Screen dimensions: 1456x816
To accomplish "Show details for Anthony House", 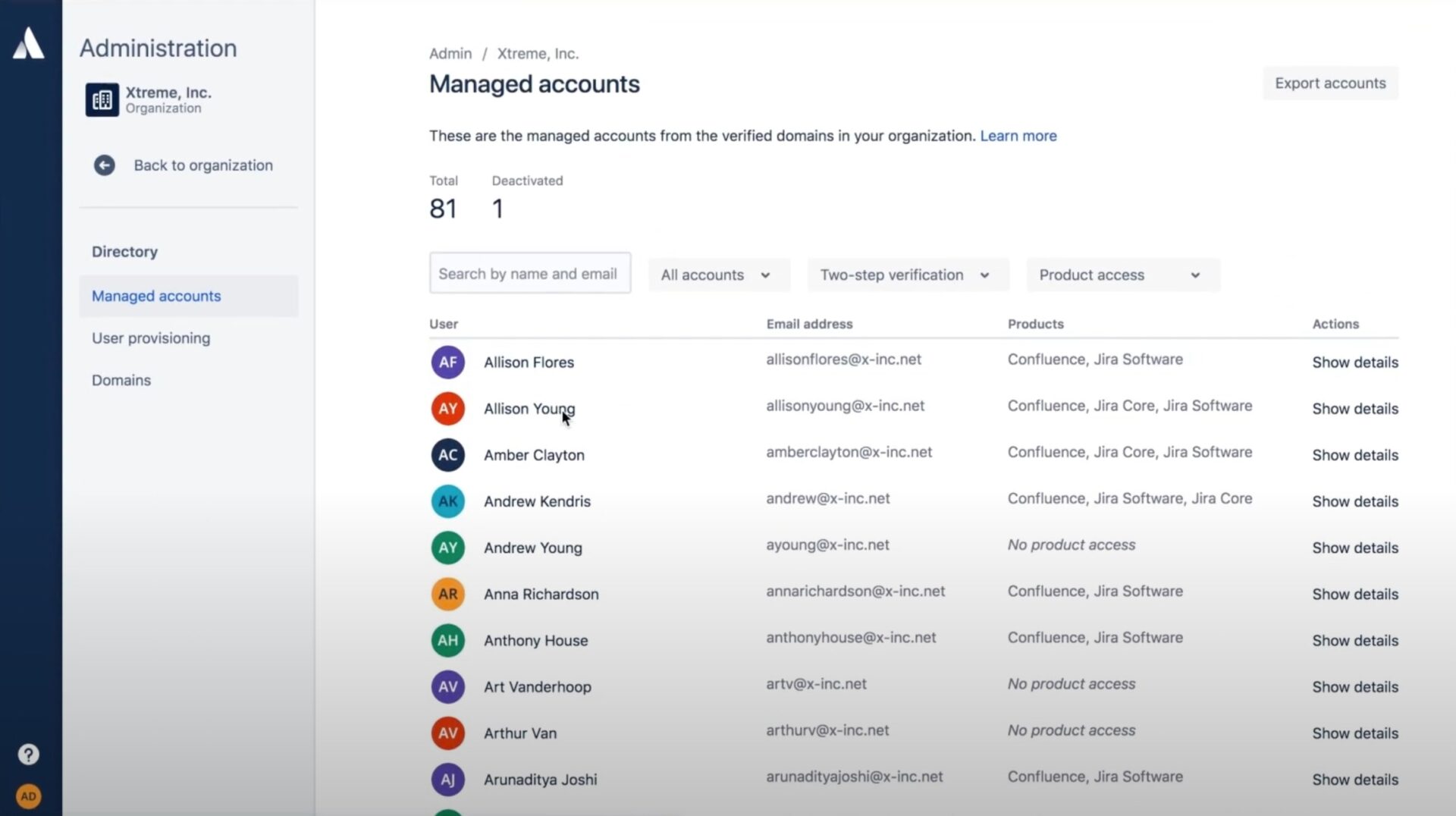I will [1355, 640].
